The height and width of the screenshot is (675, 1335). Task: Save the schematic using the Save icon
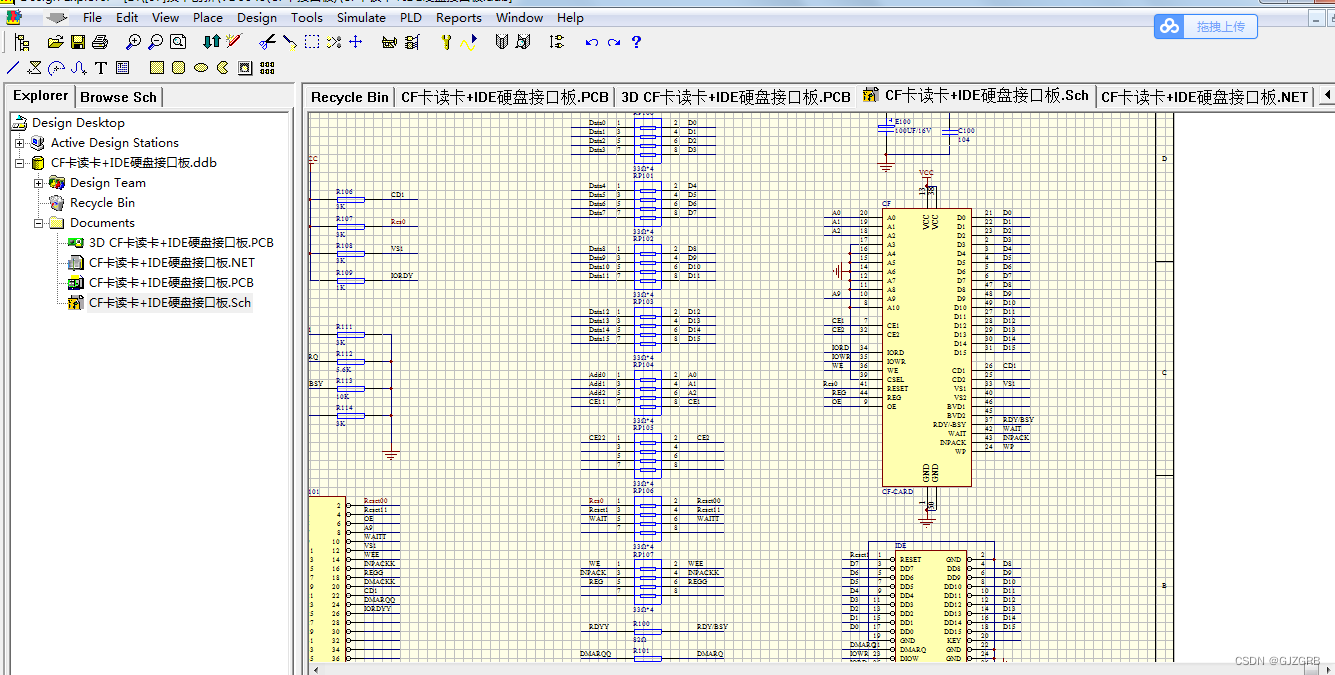click(77, 41)
